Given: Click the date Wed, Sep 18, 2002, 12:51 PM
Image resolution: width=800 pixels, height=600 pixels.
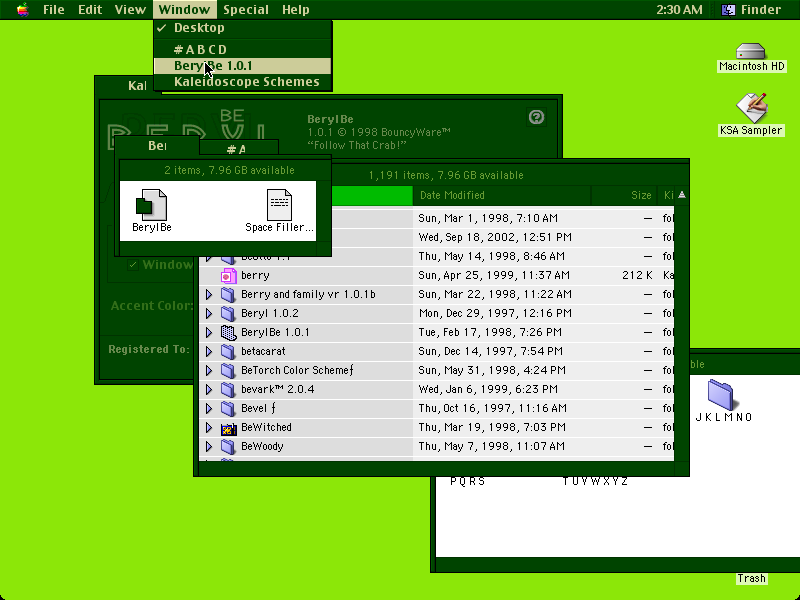Looking at the screenshot, I should pos(495,237).
